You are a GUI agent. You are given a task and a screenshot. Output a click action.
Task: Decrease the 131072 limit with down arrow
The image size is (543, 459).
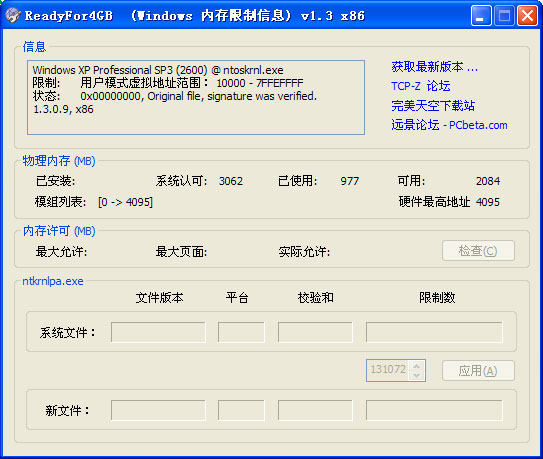click(417, 376)
